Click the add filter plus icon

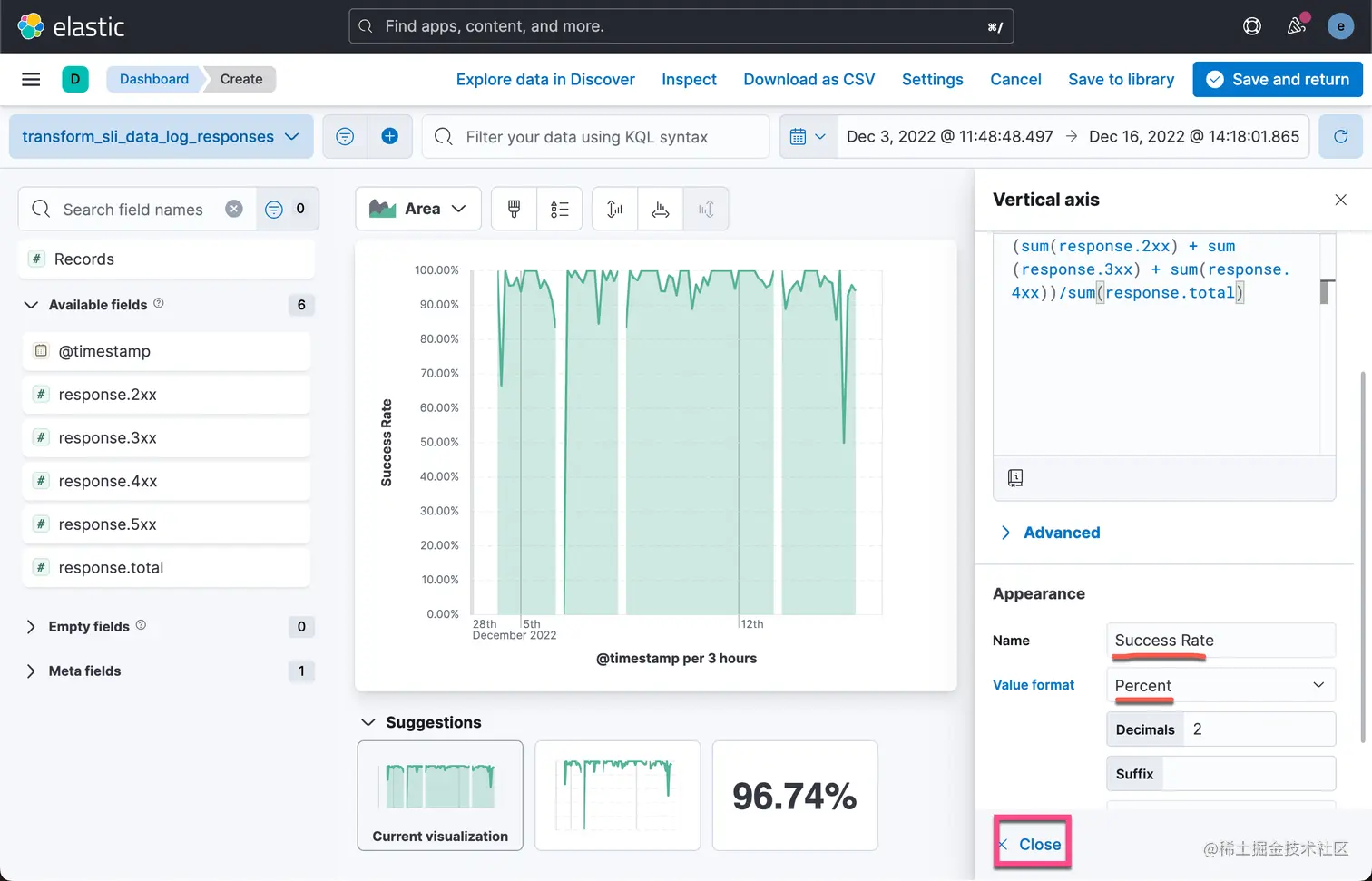point(390,136)
